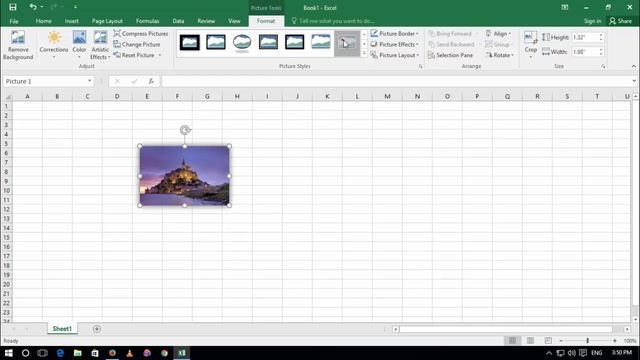The width and height of the screenshot is (640, 360).
Task: Open the Color adjustment gallery
Action: [x=79, y=45]
